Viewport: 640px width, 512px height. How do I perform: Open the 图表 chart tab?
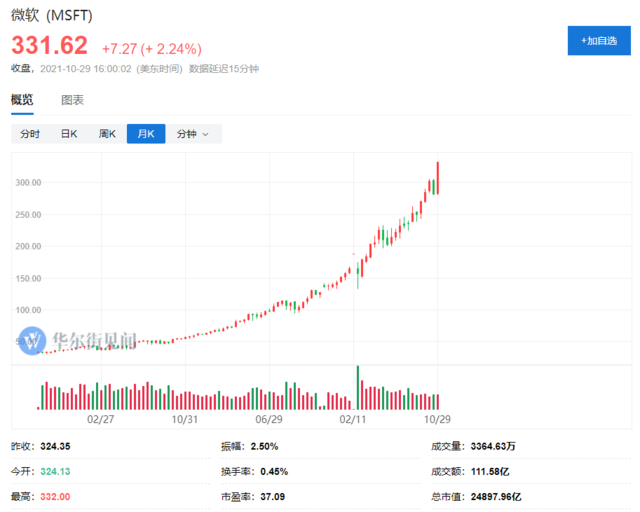click(72, 100)
